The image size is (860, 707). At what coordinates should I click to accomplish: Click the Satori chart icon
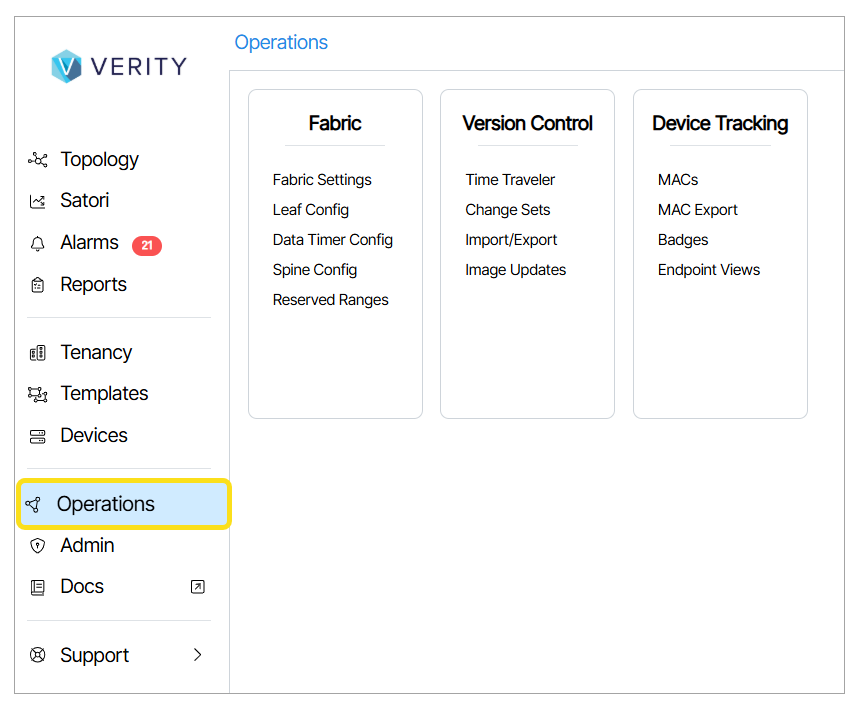[38, 201]
